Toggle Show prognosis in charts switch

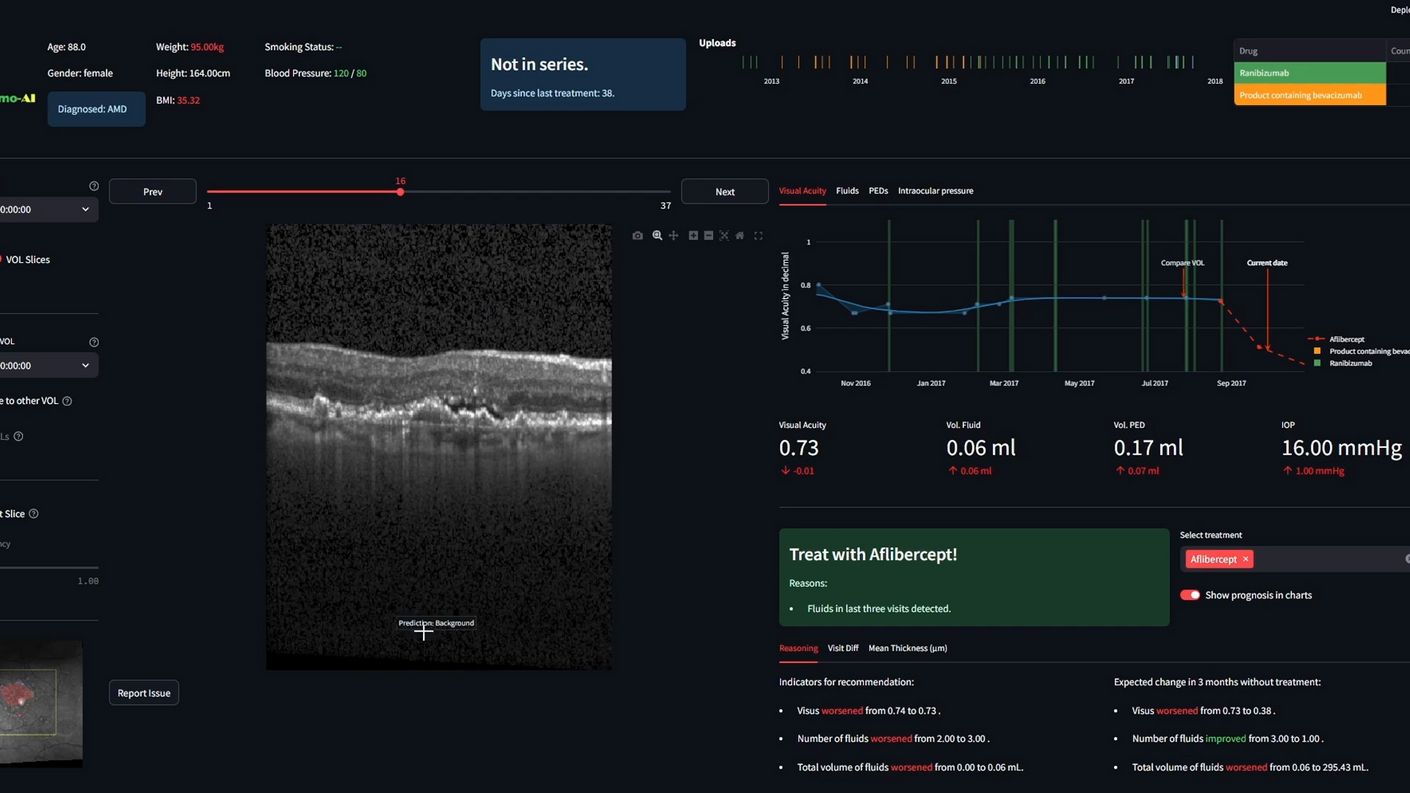click(x=1189, y=595)
